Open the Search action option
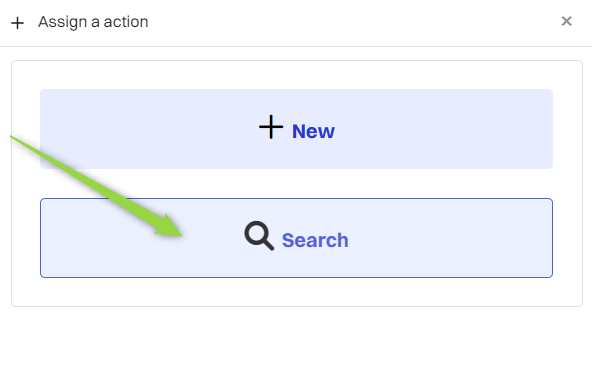Viewport: 592px width, 367px height. (x=296, y=238)
